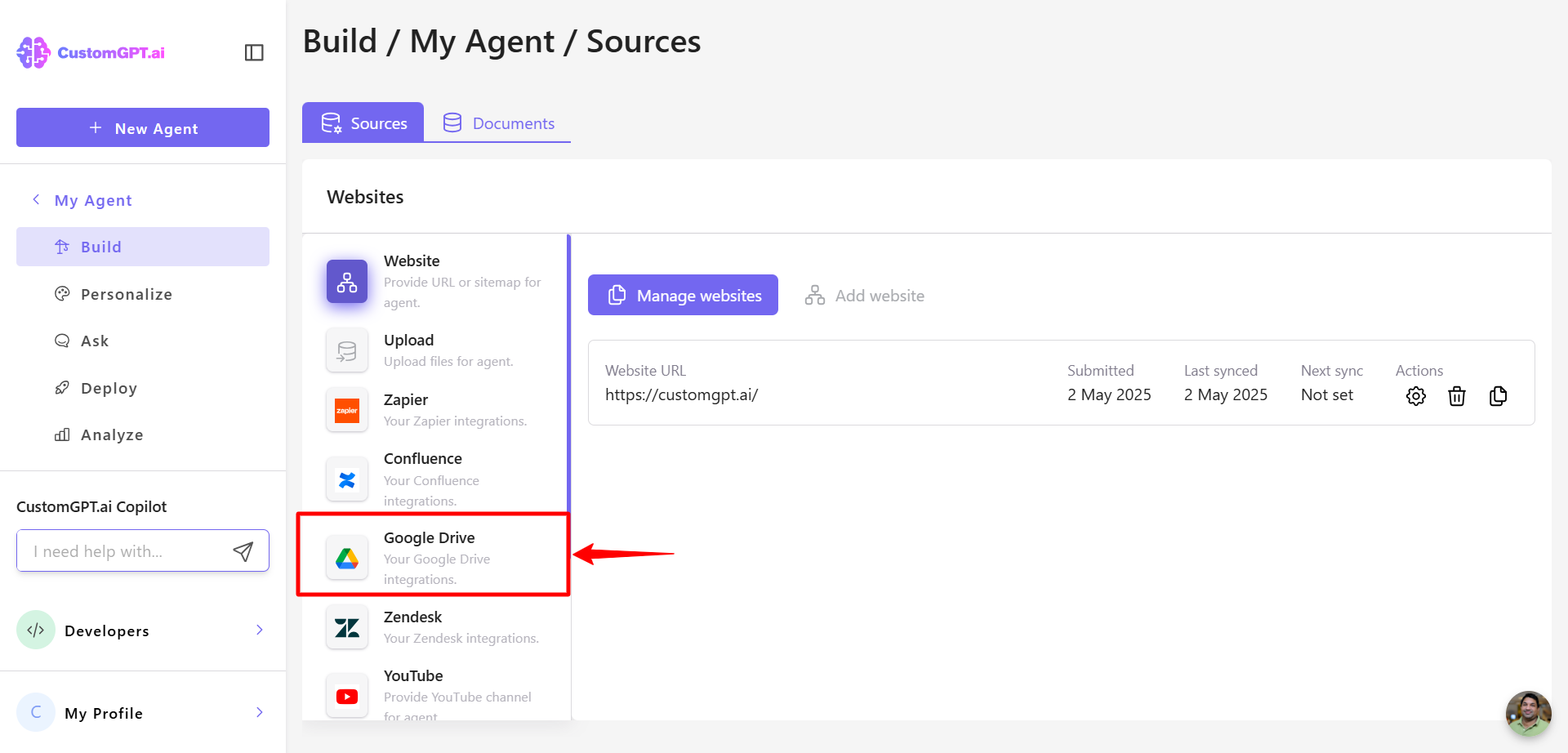1568x753 pixels.
Task: Delete the customgpt.ai website with trash icon
Action: 1457,396
